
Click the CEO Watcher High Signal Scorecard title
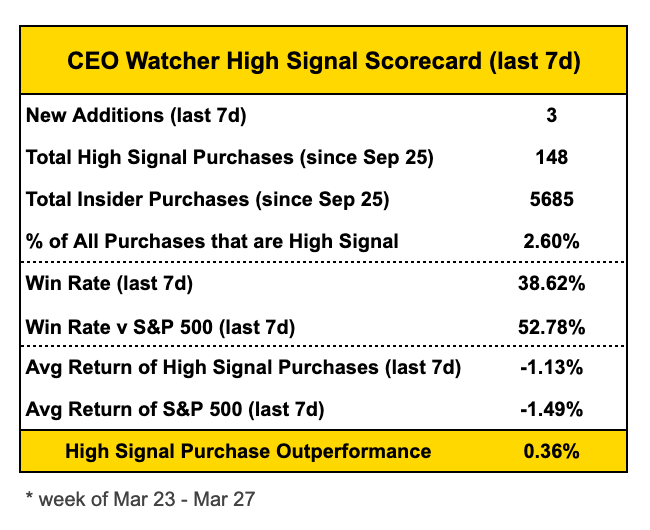point(324,61)
